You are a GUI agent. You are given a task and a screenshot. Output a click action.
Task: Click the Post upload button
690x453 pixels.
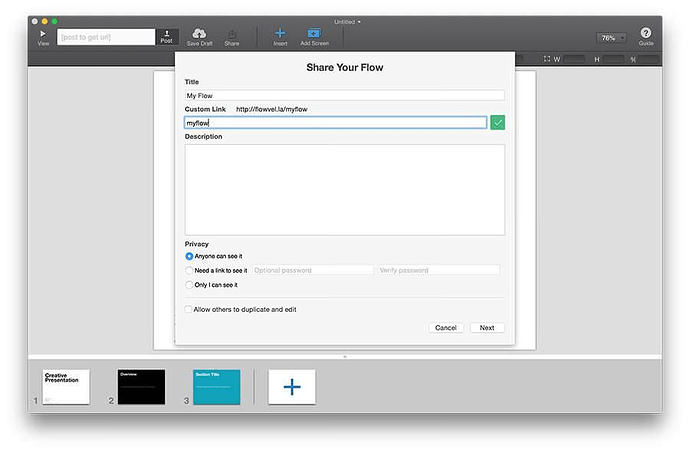tap(167, 36)
